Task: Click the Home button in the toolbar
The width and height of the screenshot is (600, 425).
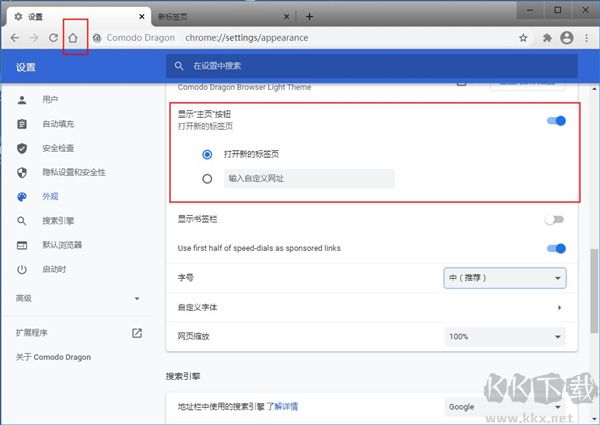Action: point(73,38)
